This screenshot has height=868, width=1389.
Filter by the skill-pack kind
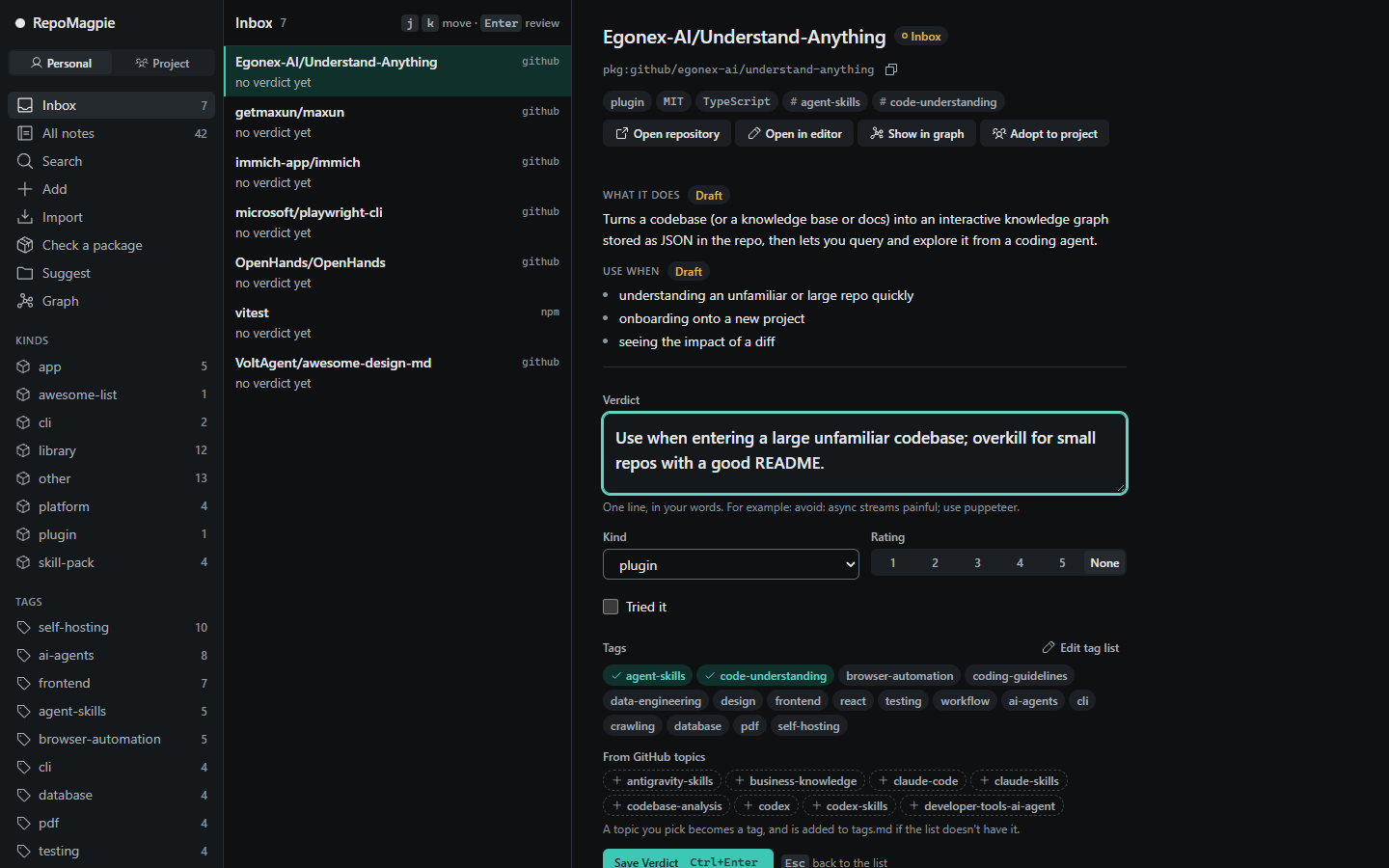(x=112, y=562)
